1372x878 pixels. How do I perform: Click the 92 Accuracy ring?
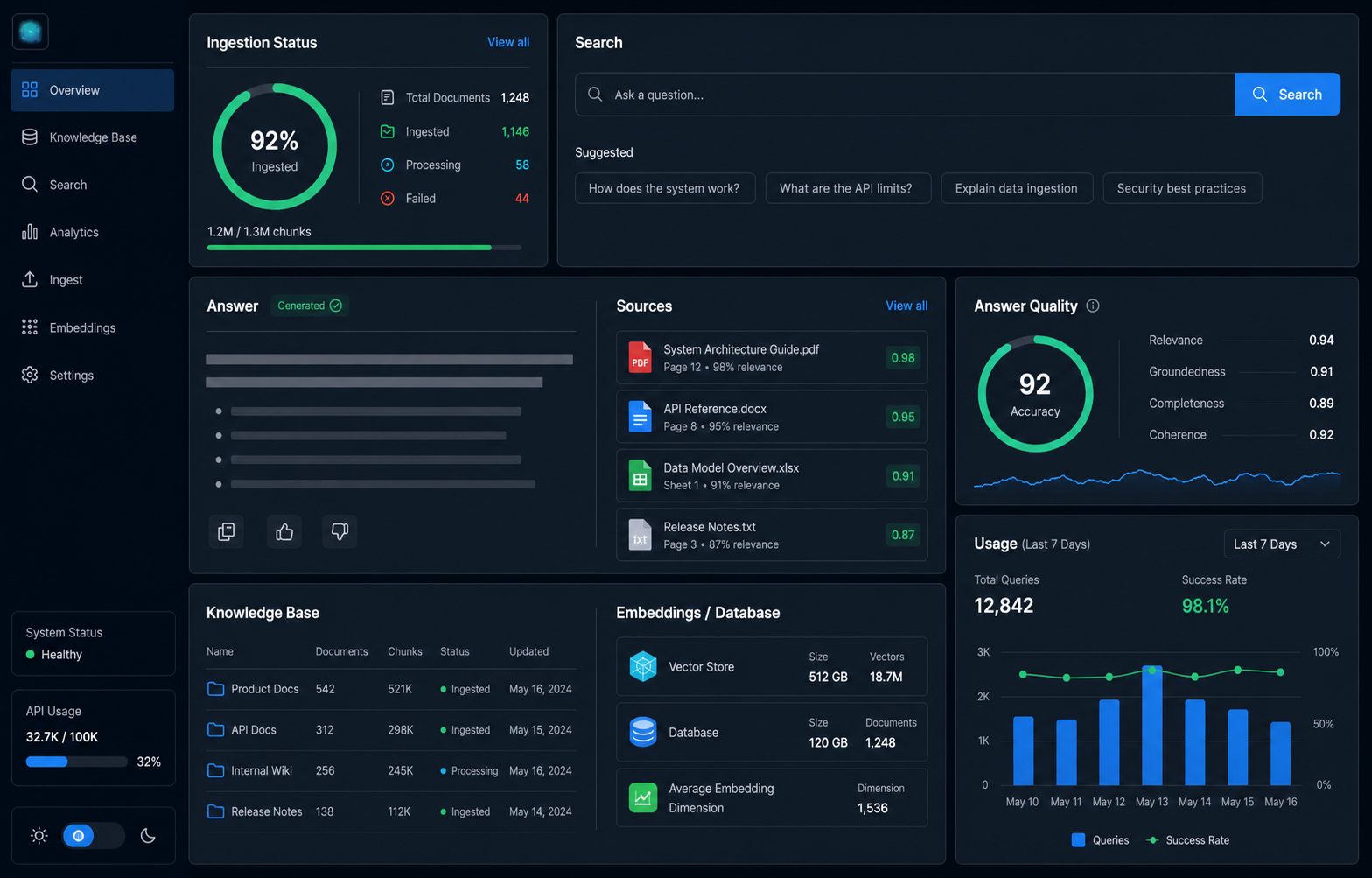tap(1035, 394)
